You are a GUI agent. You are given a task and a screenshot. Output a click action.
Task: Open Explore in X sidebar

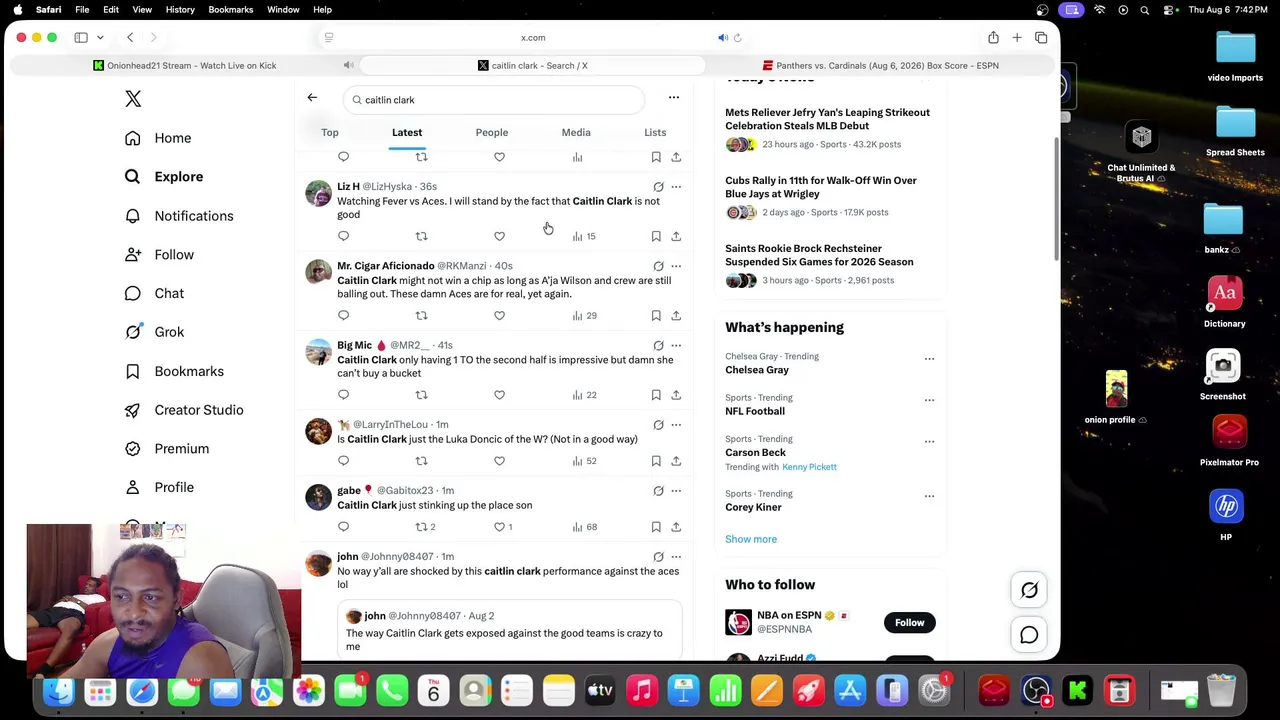164,177
